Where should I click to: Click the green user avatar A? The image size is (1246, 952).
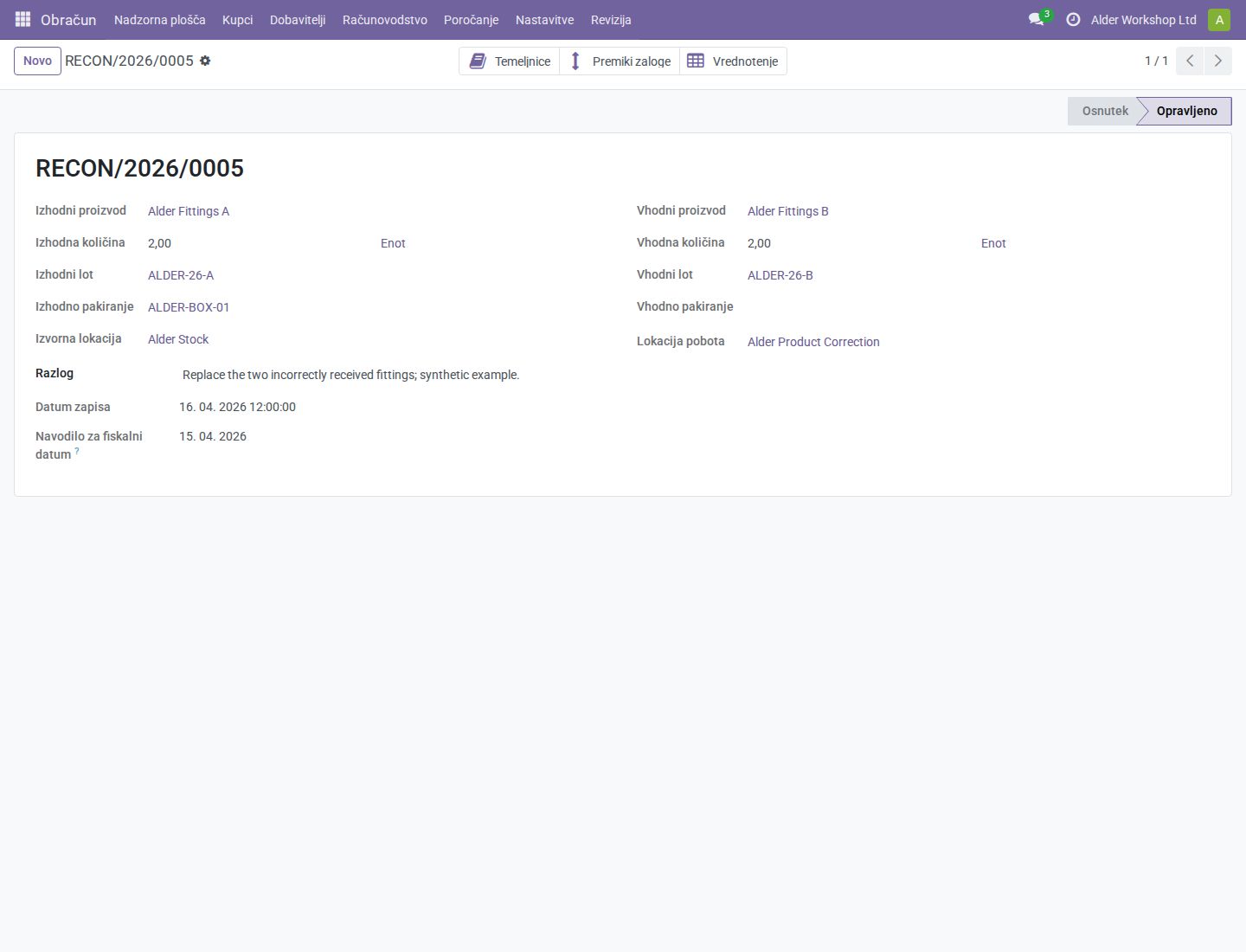(1219, 19)
